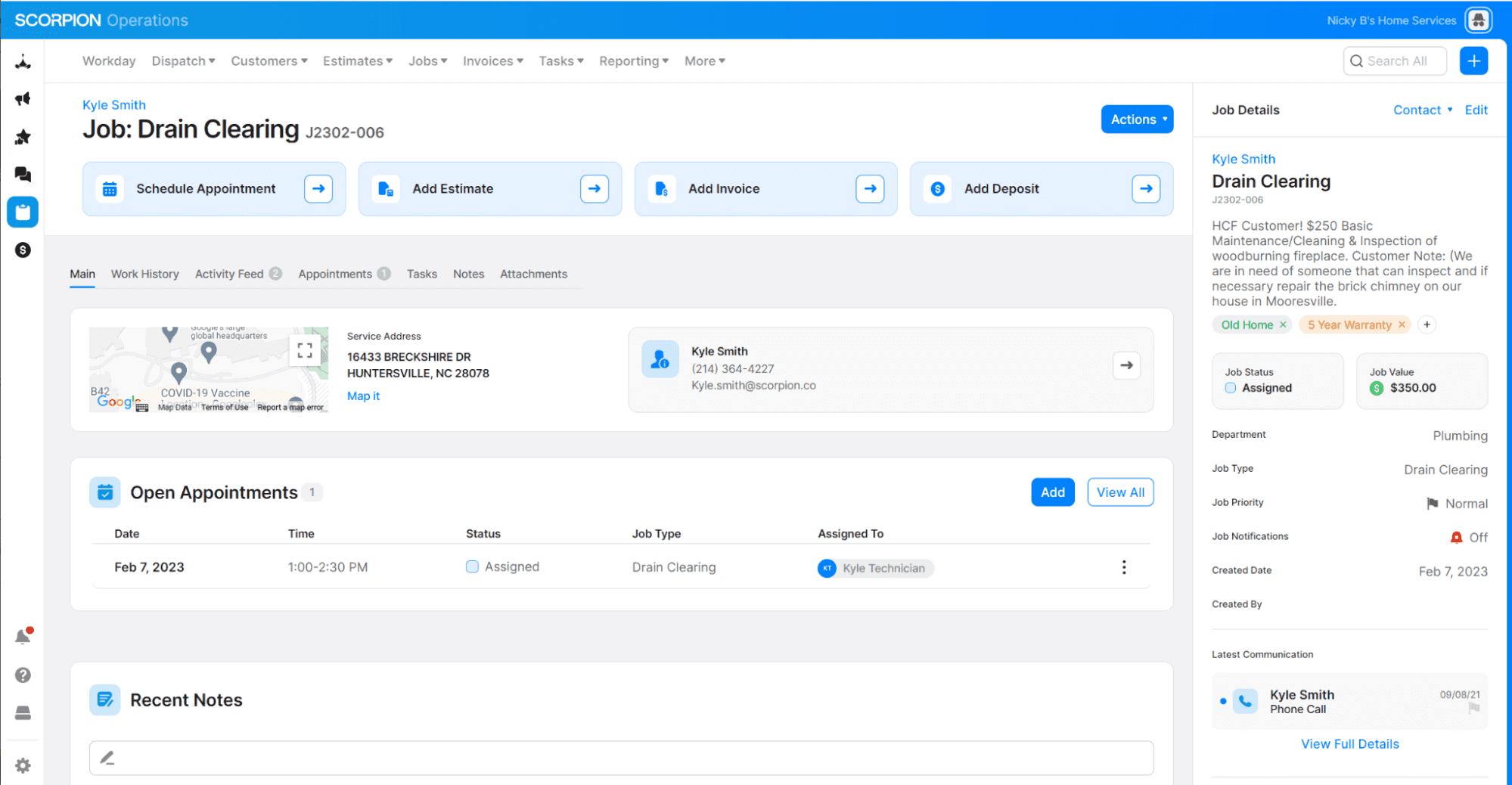Open the Attachments tab
The width and height of the screenshot is (1512, 785).
click(x=533, y=274)
